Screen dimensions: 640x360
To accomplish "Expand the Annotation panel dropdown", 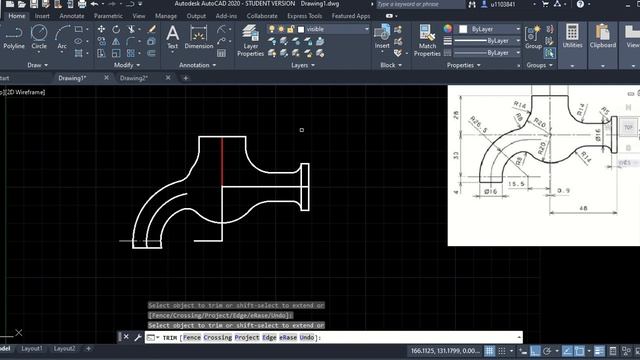I will point(198,65).
